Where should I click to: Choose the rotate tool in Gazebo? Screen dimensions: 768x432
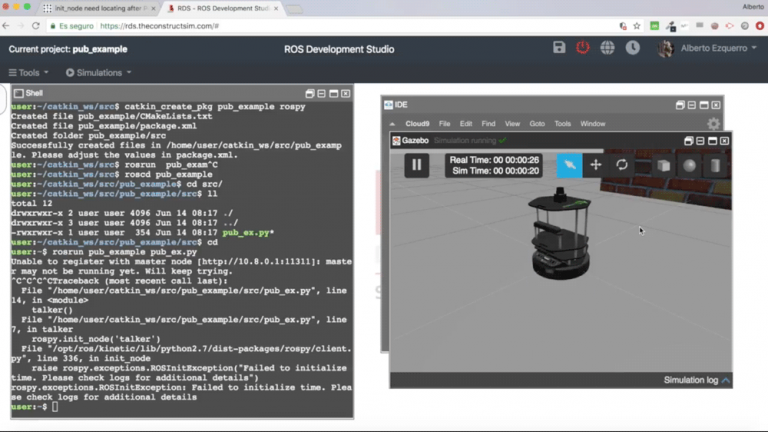(622, 165)
